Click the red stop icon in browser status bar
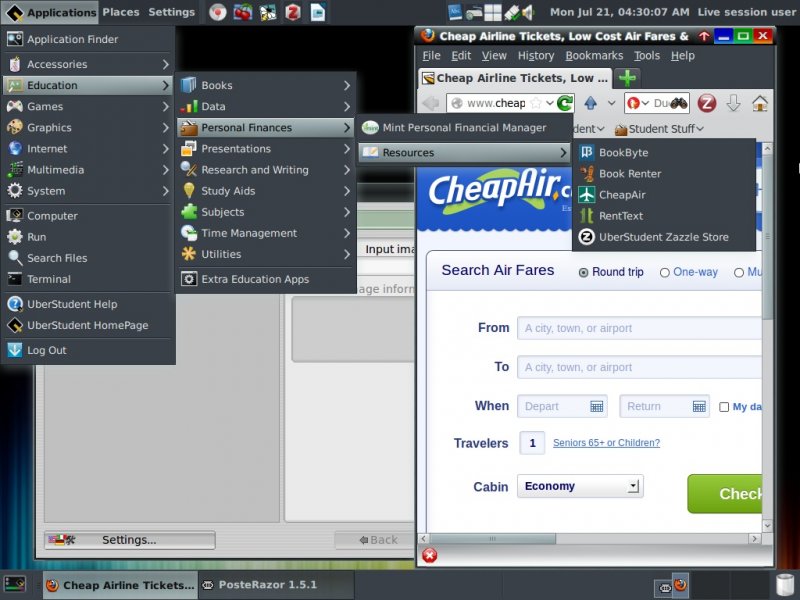 tap(430, 555)
